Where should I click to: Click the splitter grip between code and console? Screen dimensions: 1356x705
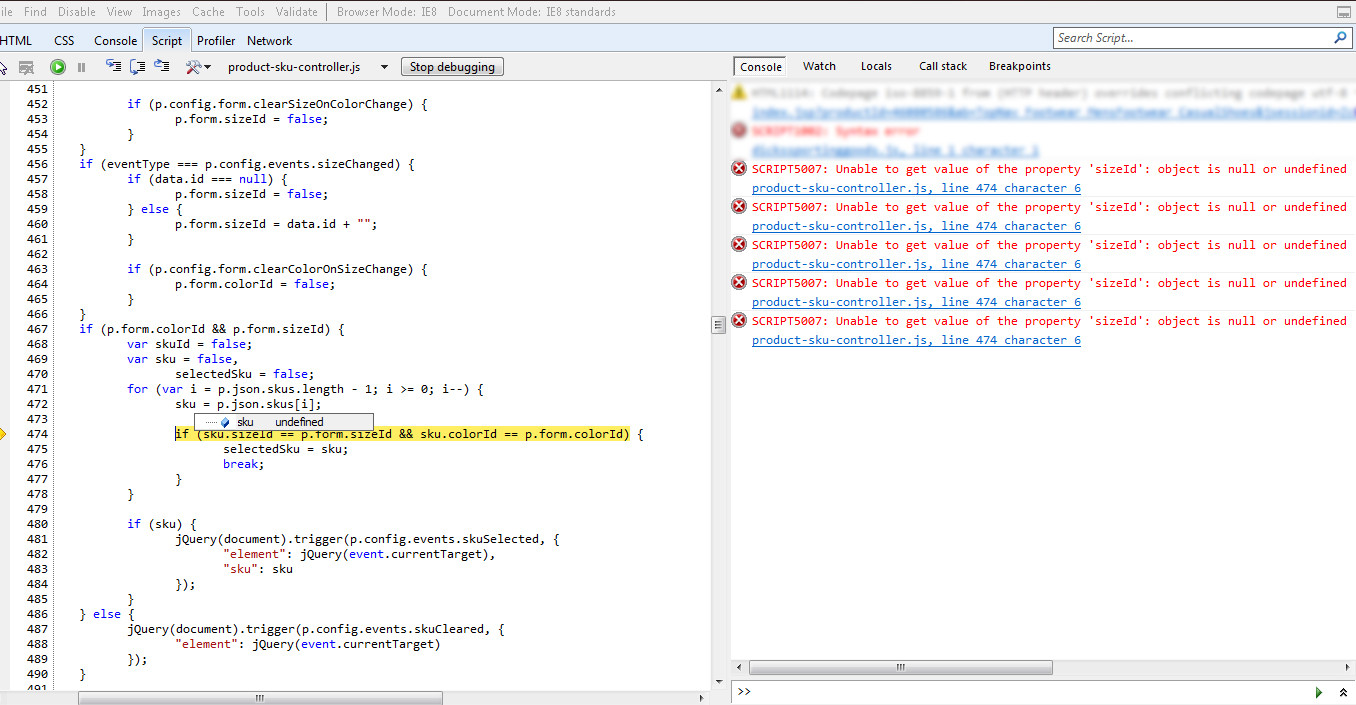718,325
